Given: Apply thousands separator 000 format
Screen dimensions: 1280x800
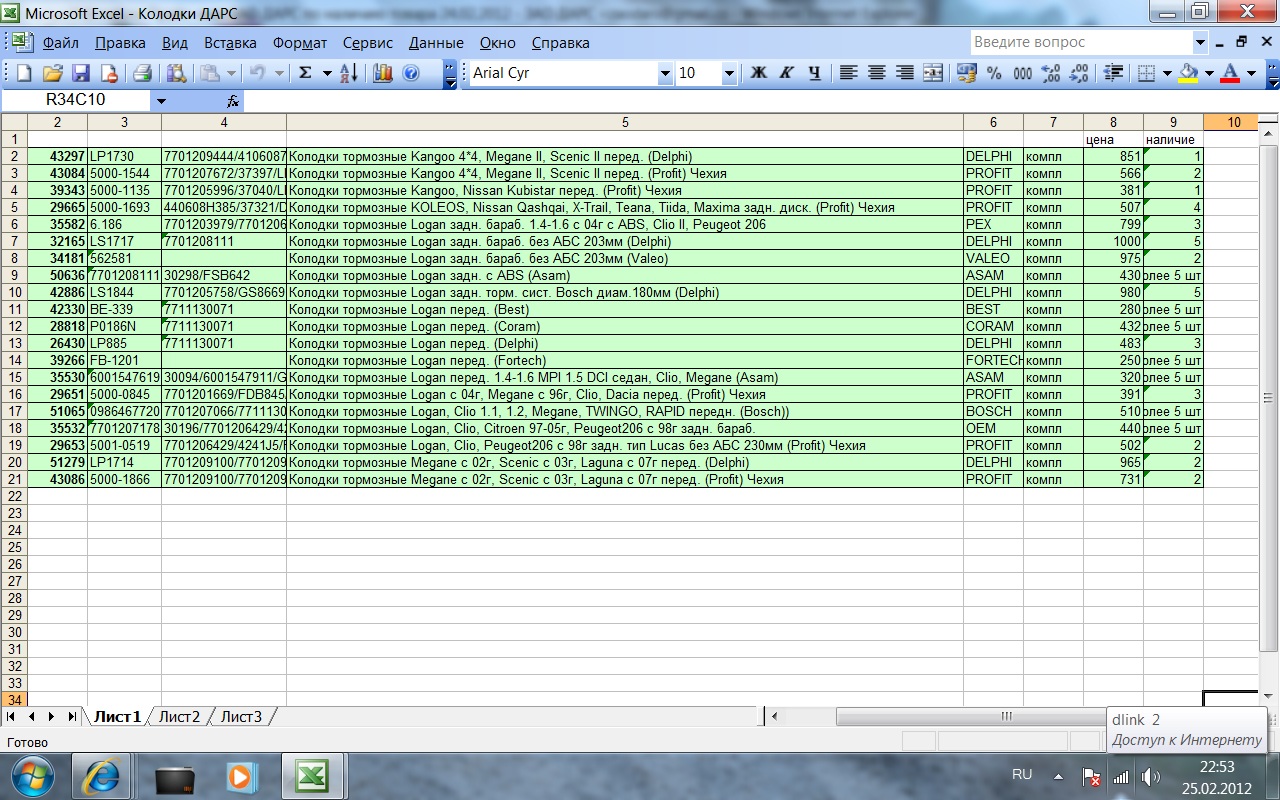Looking at the screenshot, I should [1023, 73].
